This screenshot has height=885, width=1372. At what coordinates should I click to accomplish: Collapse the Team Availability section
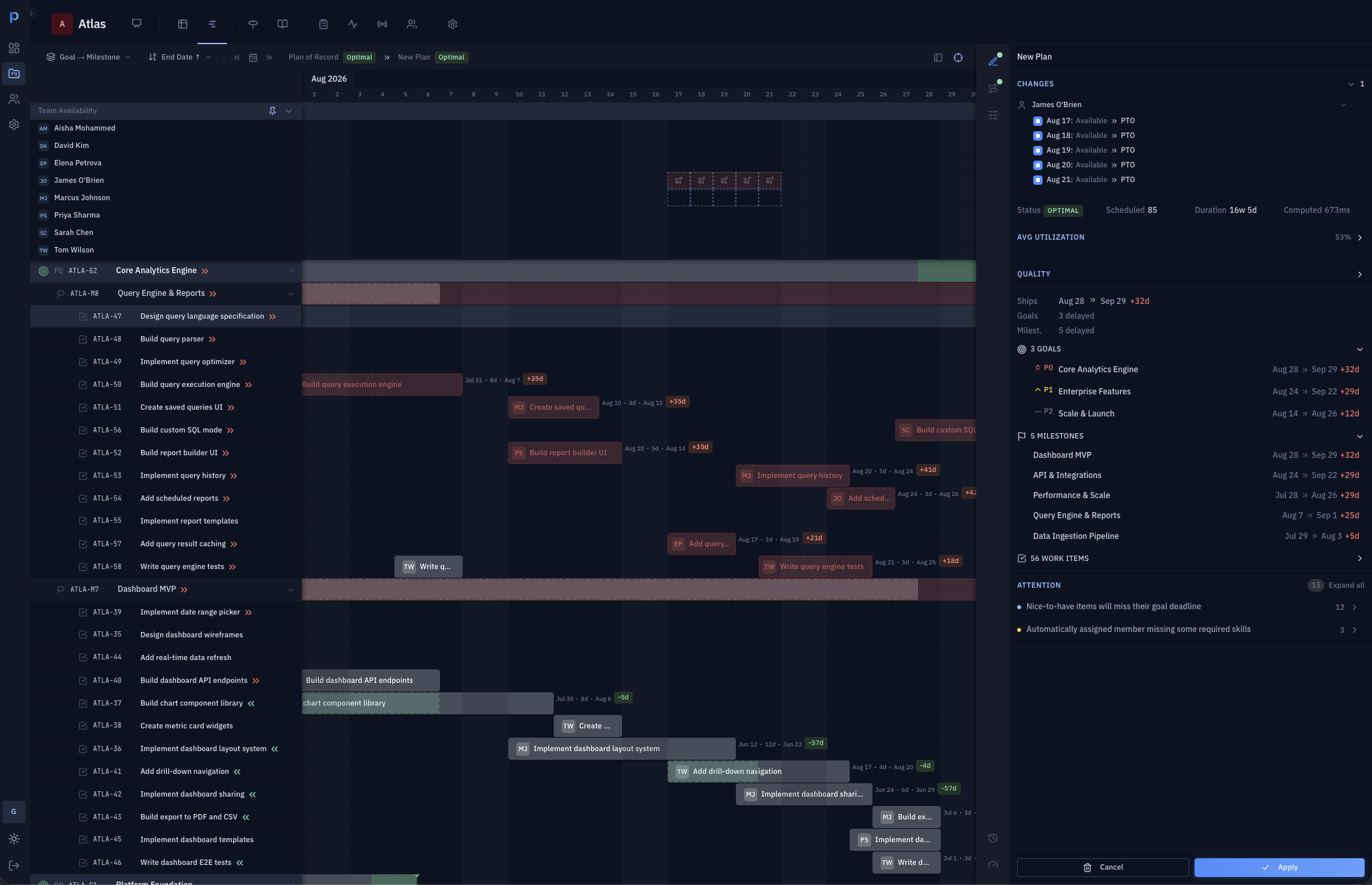click(289, 110)
